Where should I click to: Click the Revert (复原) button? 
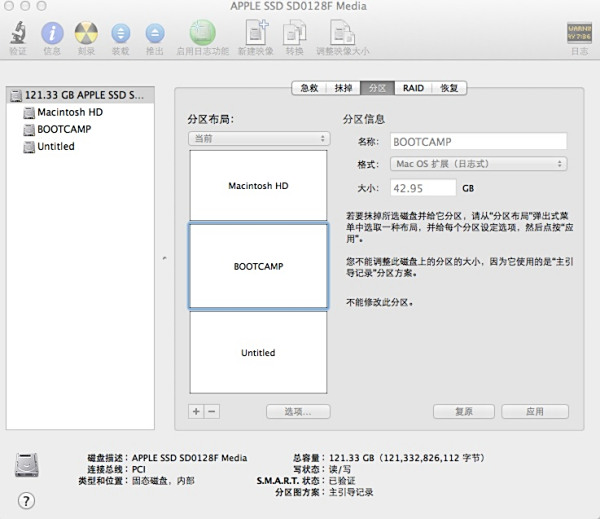click(464, 411)
